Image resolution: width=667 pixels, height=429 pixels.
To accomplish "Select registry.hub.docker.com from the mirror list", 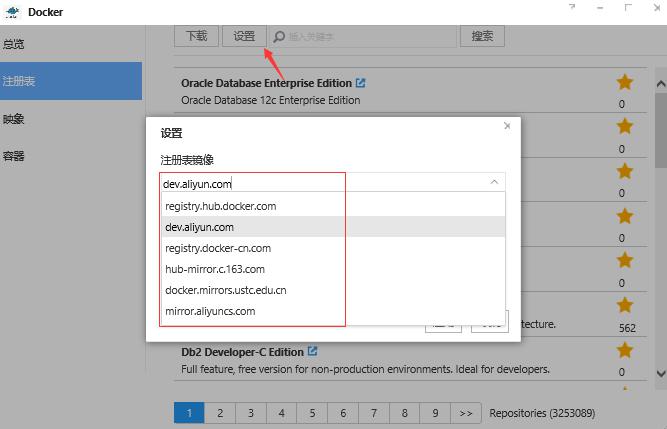I will 333,206.
